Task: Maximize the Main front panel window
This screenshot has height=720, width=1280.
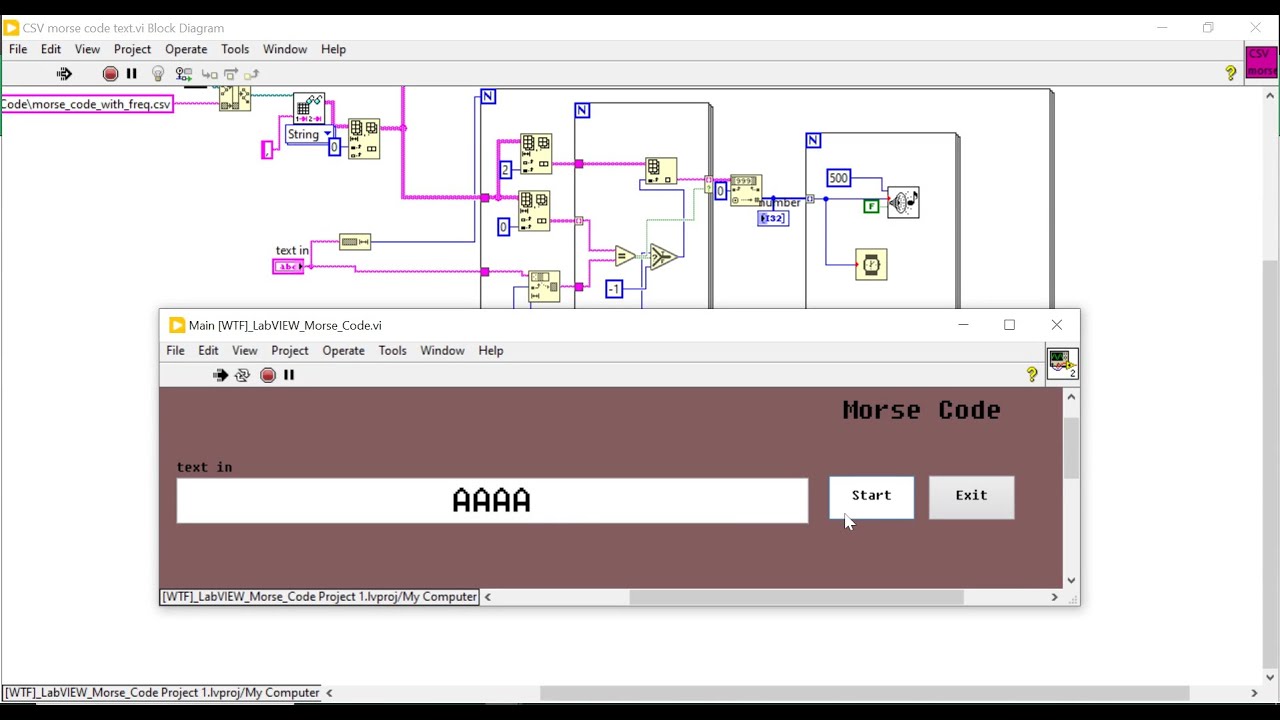Action: 1009,325
